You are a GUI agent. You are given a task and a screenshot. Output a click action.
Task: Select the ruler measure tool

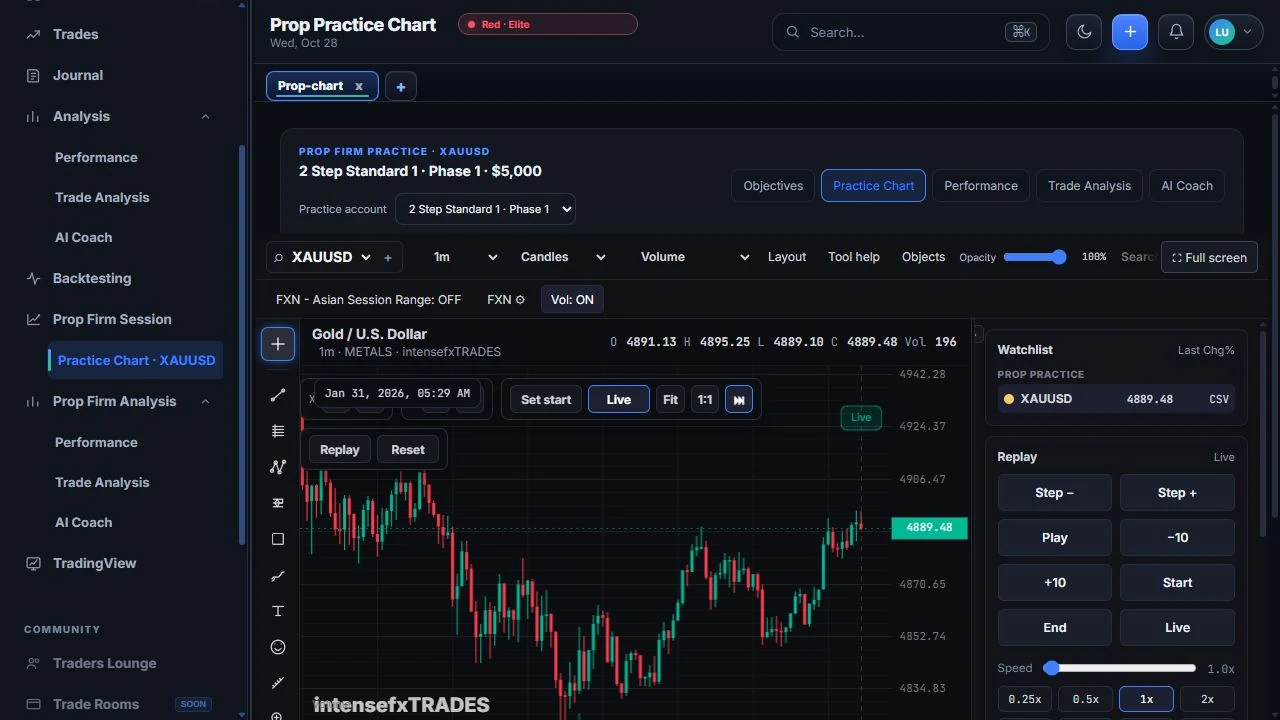point(278,683)
